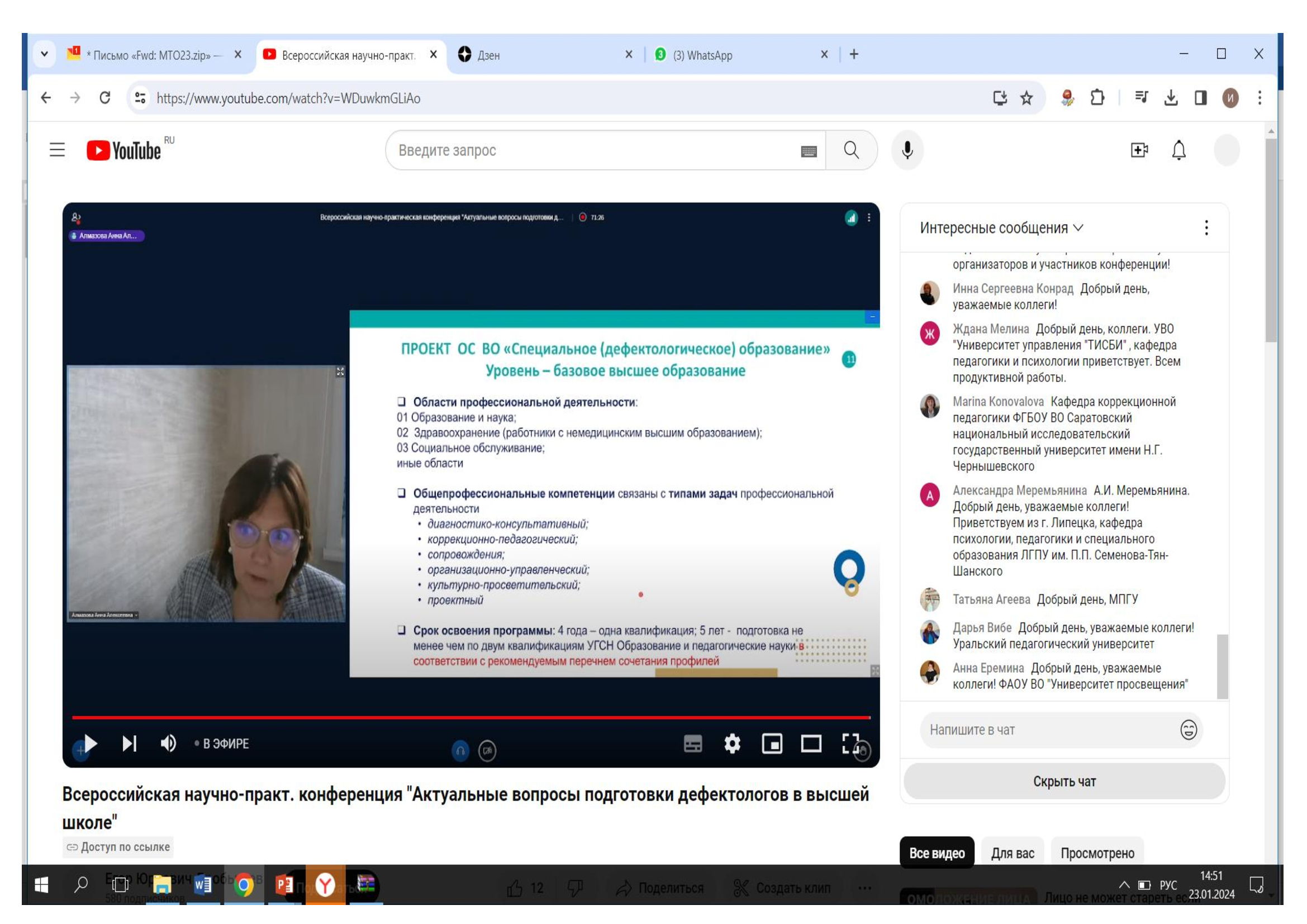1307x924 pixels.
Task: Click the Скрыть чат button
Action: pos(1064,781)
